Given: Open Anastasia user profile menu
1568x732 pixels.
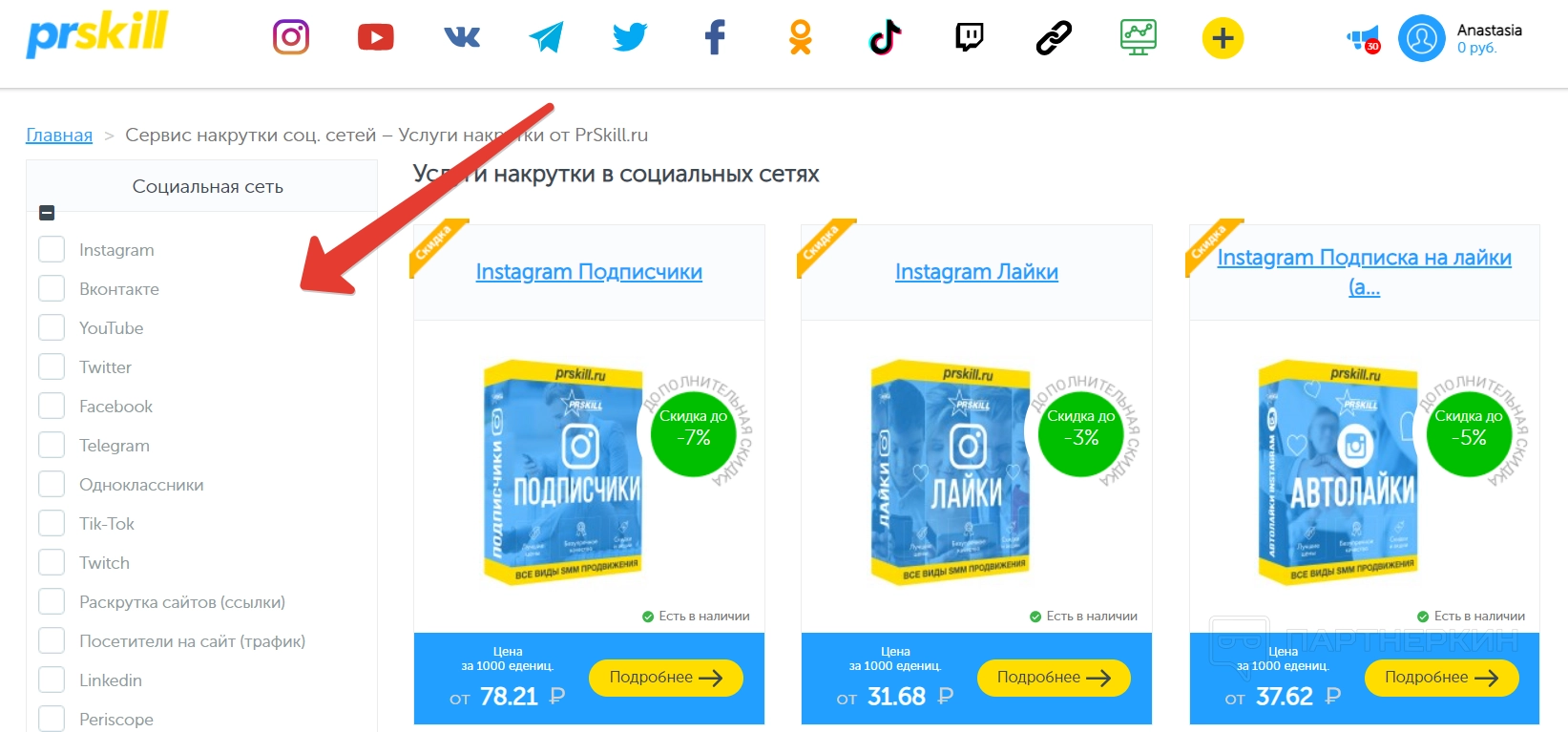Looking at the screenshot, I should (x=1461, y=38).
